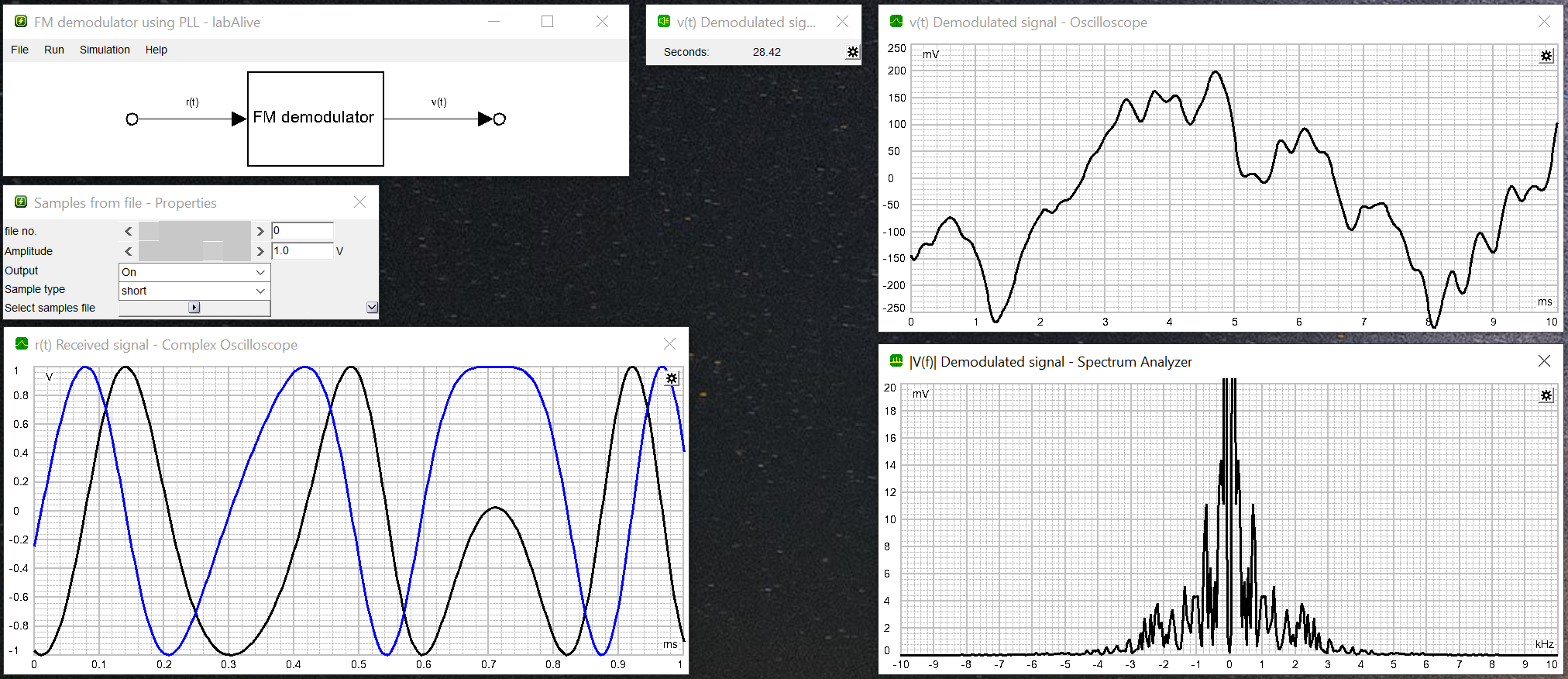Image resolution: width=1568 pixels, height=679 pixels.
Task: Open the Simulation menu
Action: coord(105,50)
